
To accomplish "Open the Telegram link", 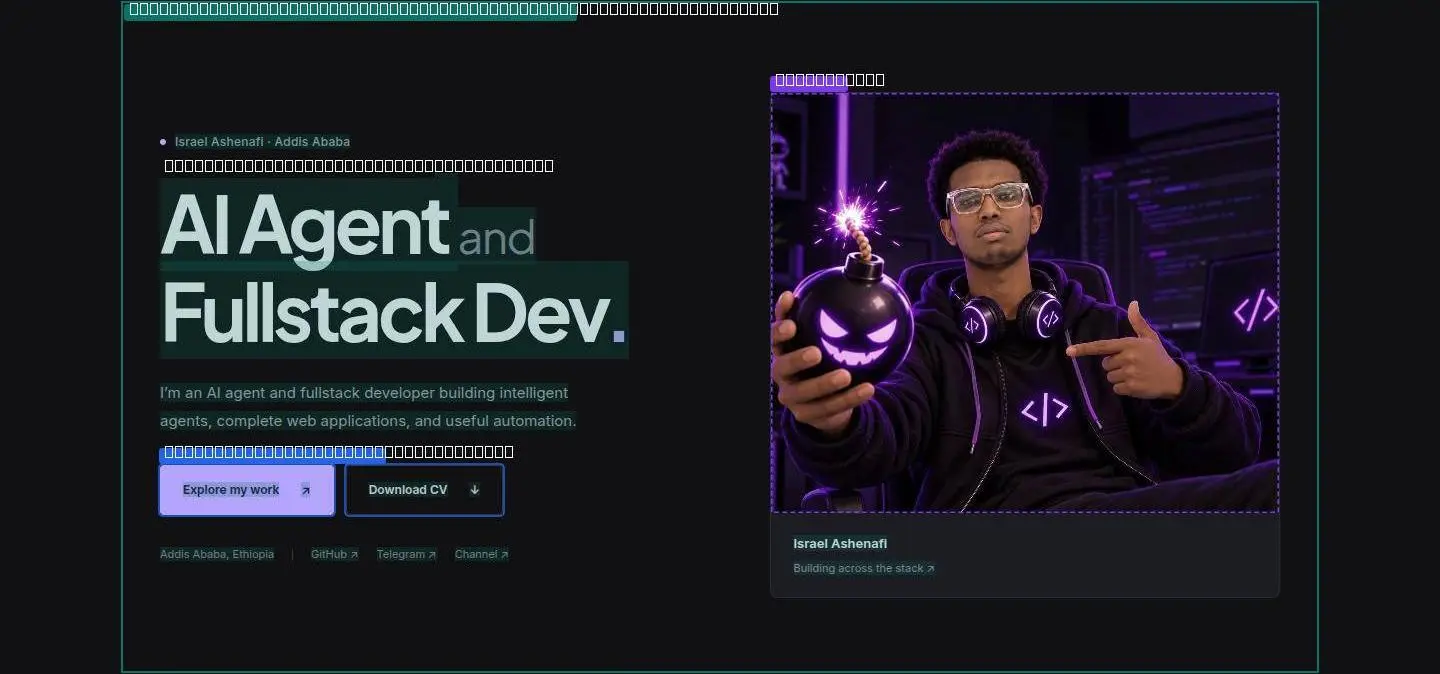I will [406, 554].
